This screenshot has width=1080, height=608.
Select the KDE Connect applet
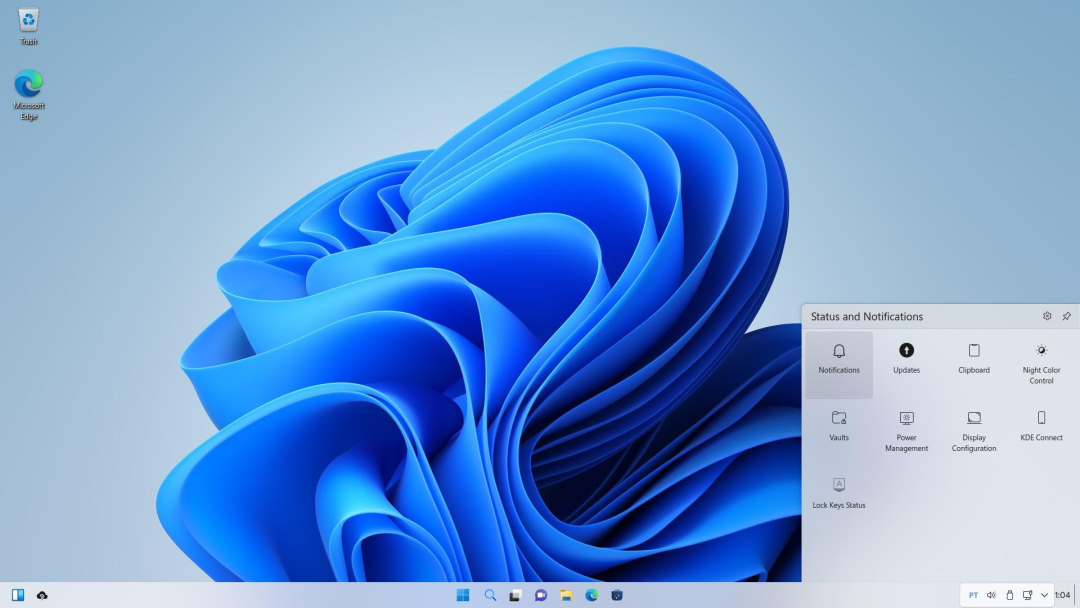coord(1041,428)
